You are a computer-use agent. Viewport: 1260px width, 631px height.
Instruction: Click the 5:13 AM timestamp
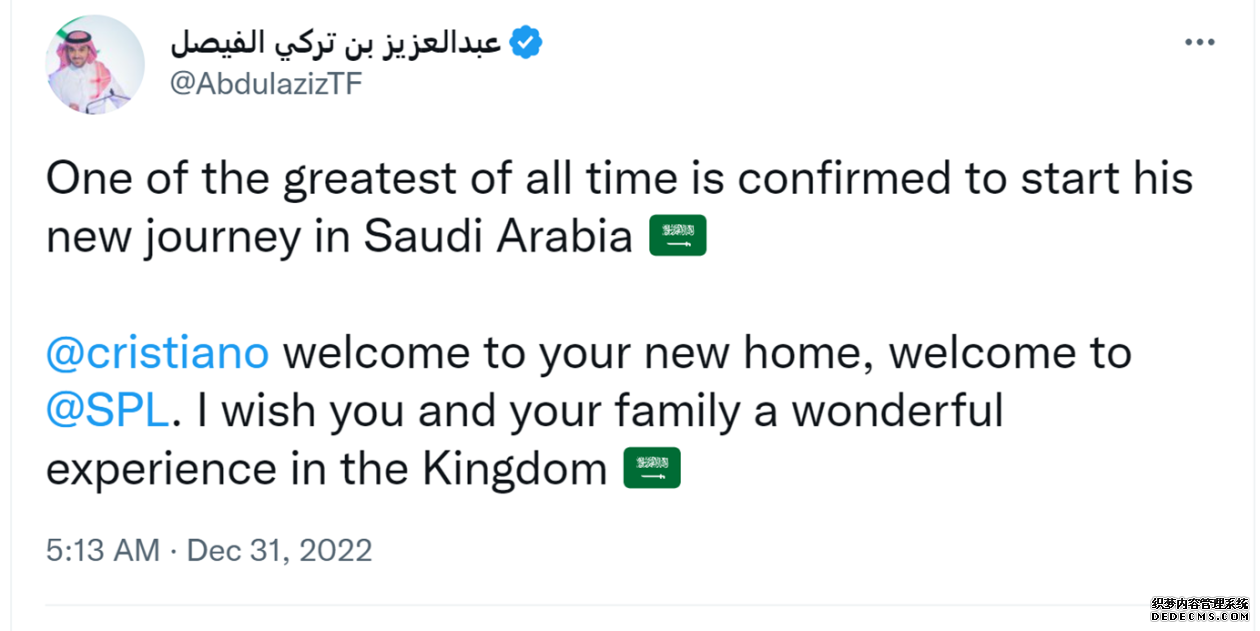click(103, 549)
